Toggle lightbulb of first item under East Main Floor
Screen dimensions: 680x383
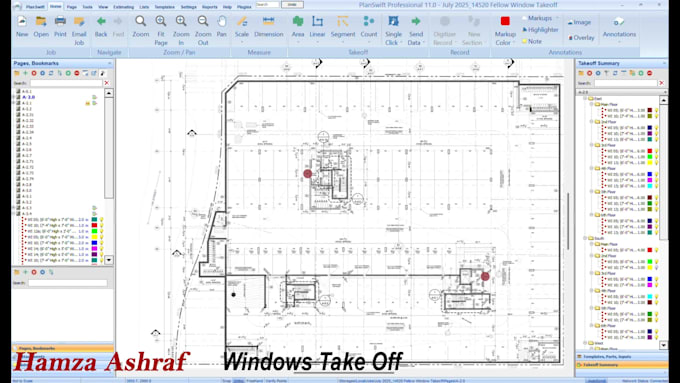pyautogui.click(x=657, y=111)
